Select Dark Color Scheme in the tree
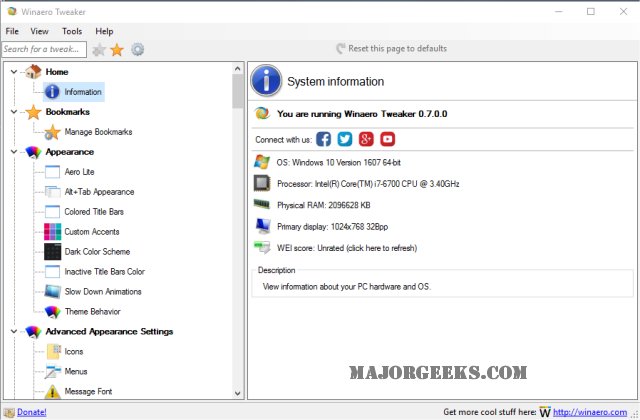The height and width of the screenshot is (420, 640). pyautogui.click(x=97, y=252)
